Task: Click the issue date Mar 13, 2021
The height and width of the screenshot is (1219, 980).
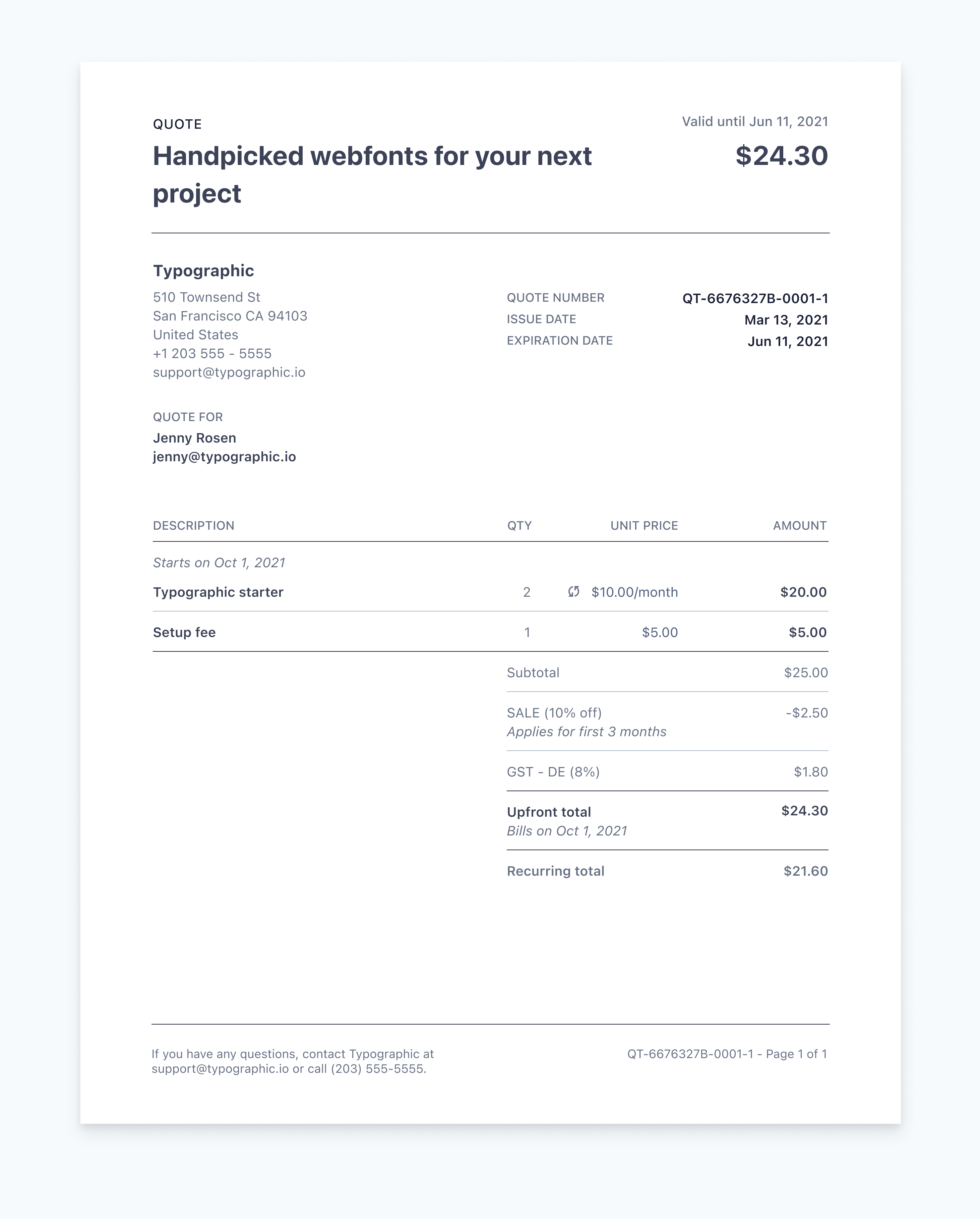Action: point(786,320)
